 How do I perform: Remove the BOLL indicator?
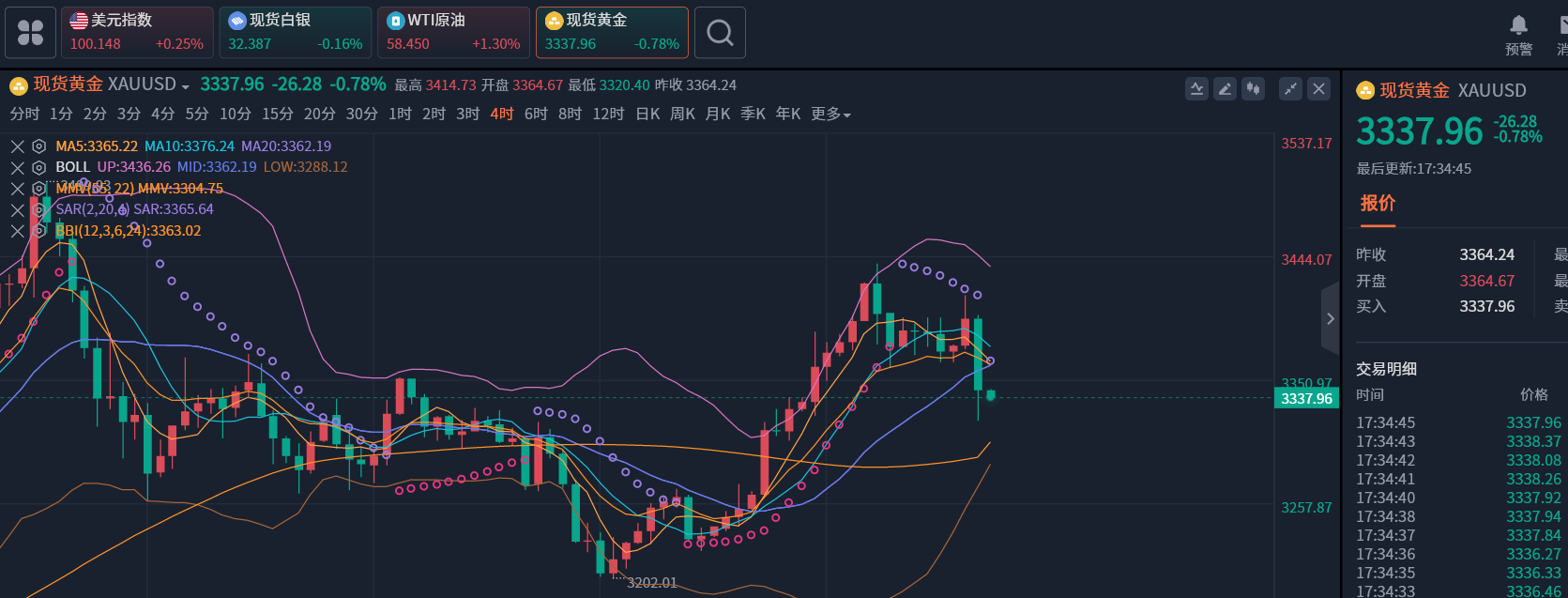pyautogui.click(x=18, y=167)
